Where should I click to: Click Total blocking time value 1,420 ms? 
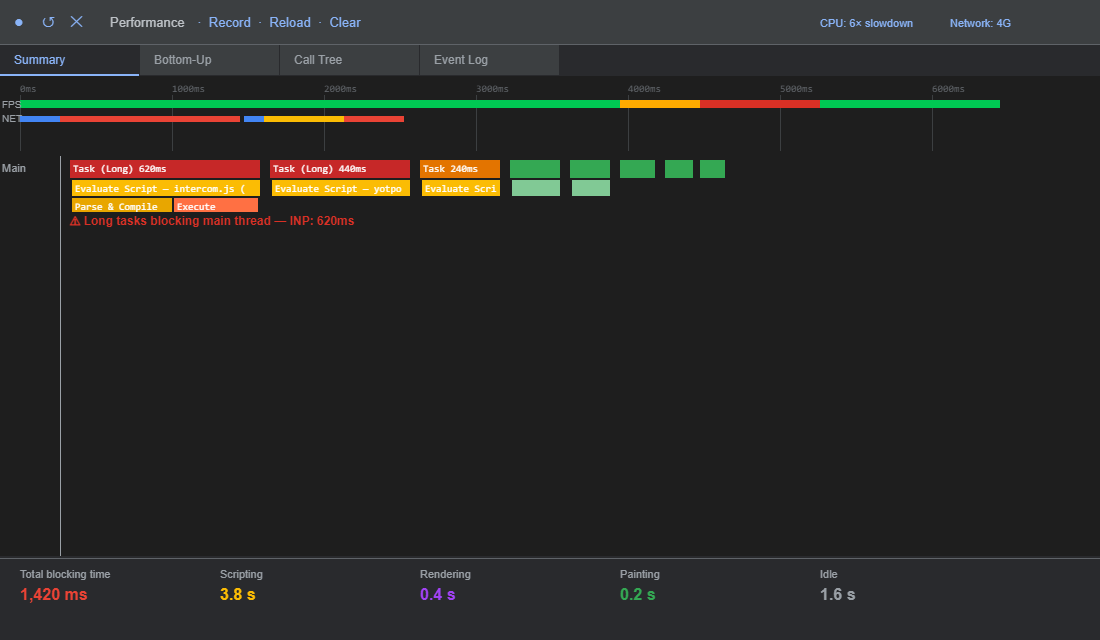point(54,594)
